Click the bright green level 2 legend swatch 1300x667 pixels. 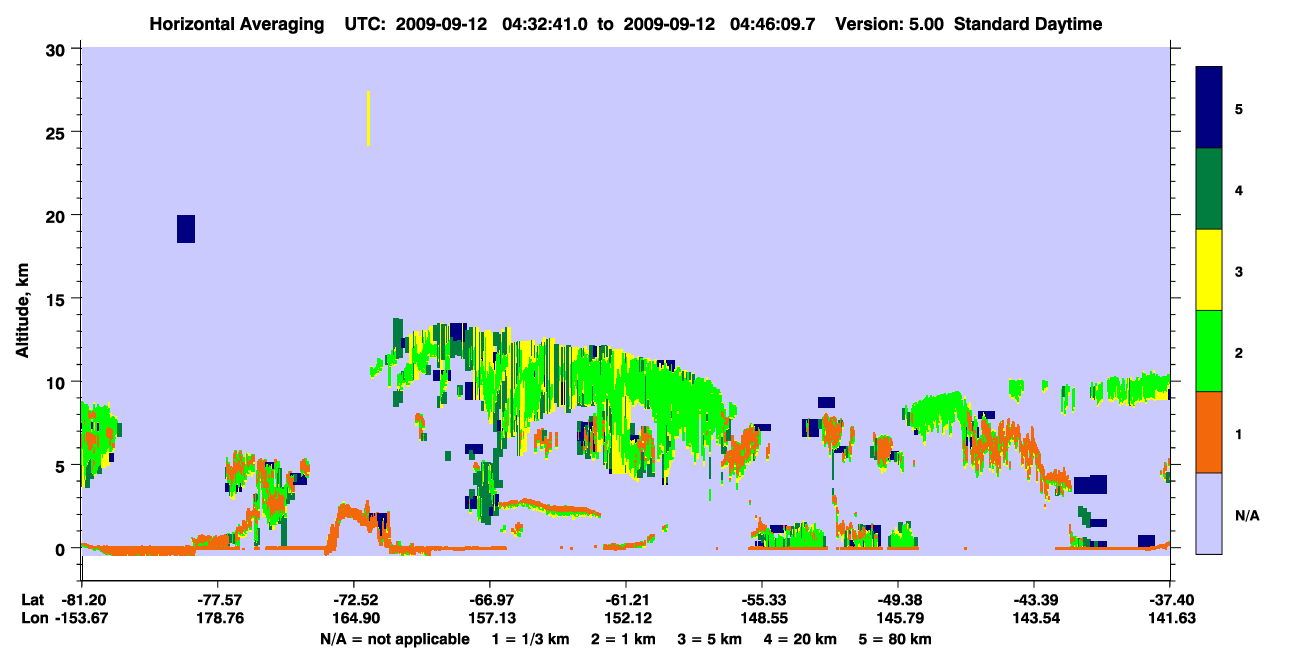coord(1209,351)
